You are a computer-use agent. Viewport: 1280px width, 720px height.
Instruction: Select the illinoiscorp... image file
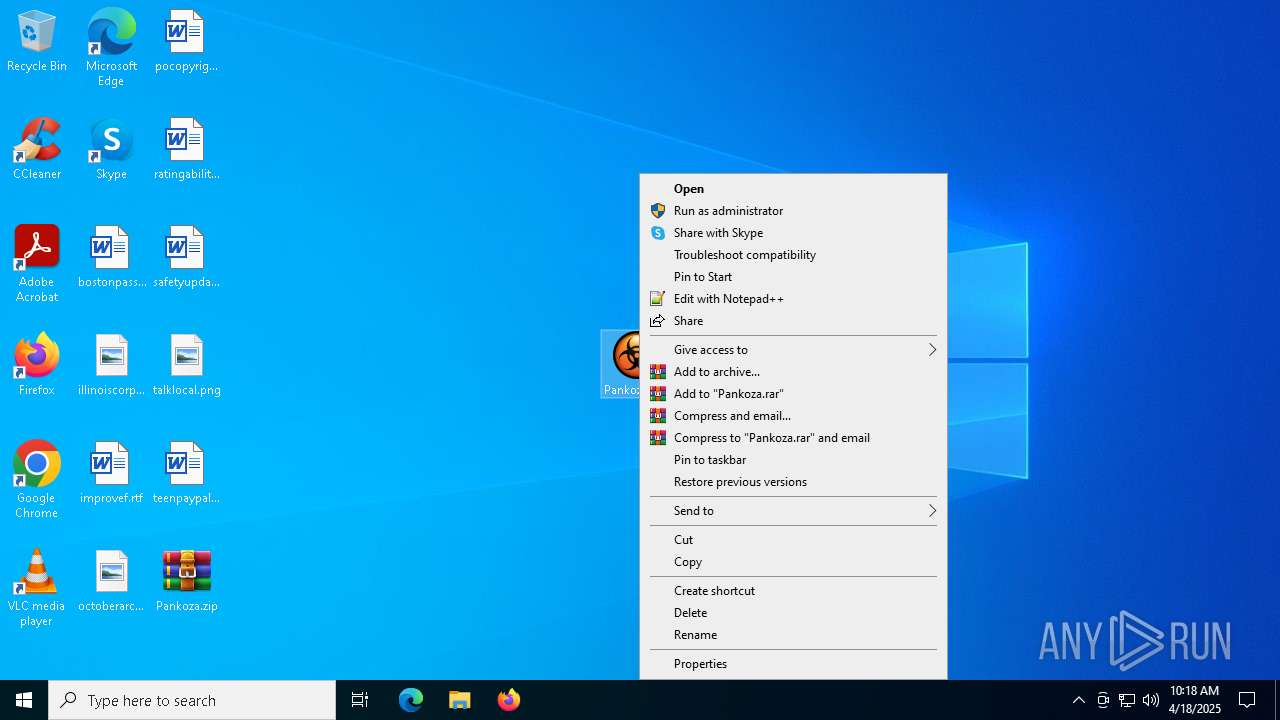[111, 366]
